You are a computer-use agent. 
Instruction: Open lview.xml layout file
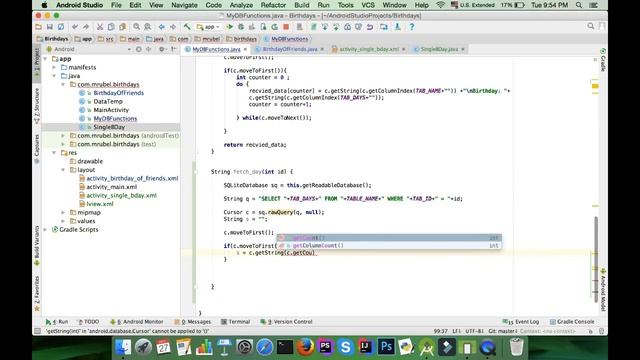100,204
